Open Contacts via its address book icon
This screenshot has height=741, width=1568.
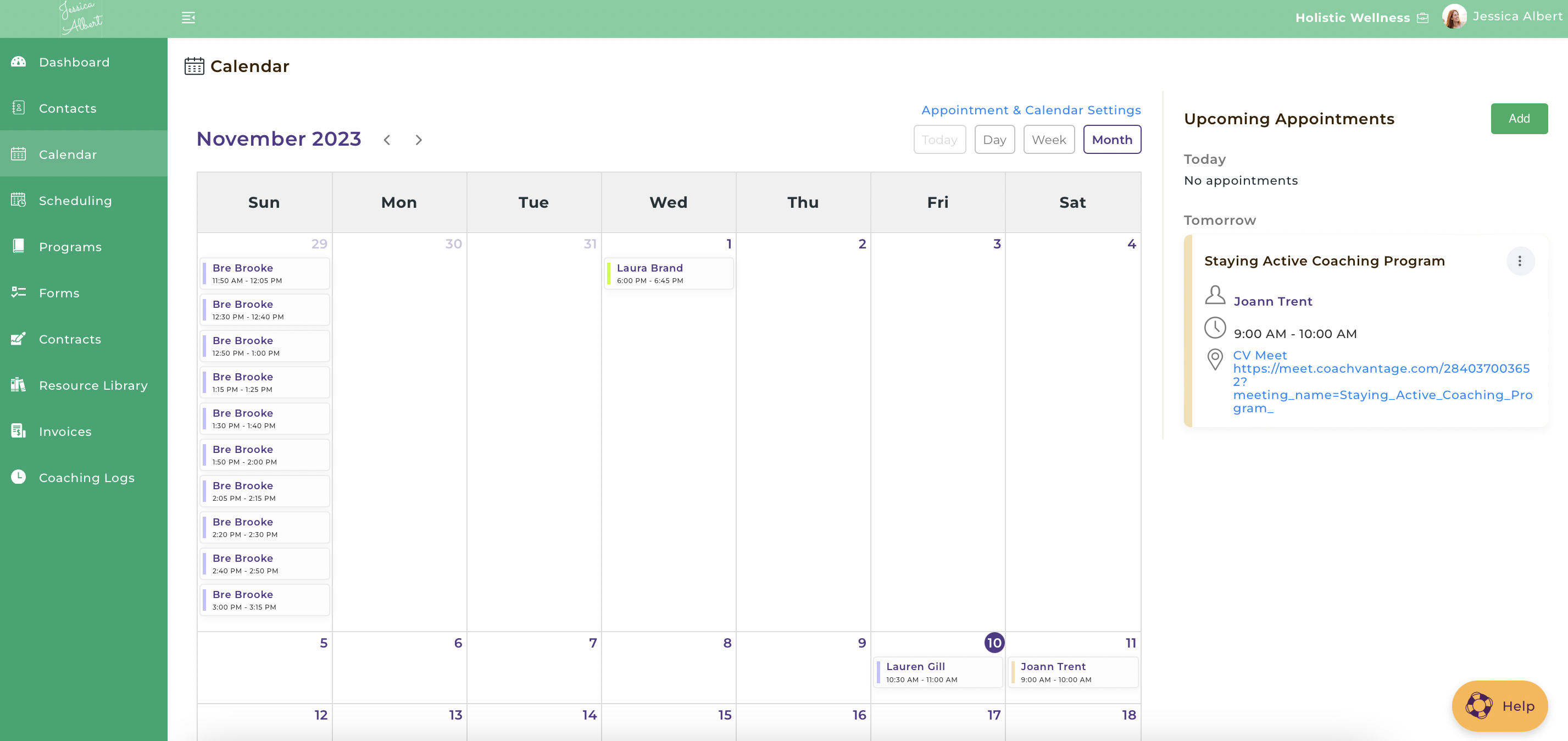[19, 108]
